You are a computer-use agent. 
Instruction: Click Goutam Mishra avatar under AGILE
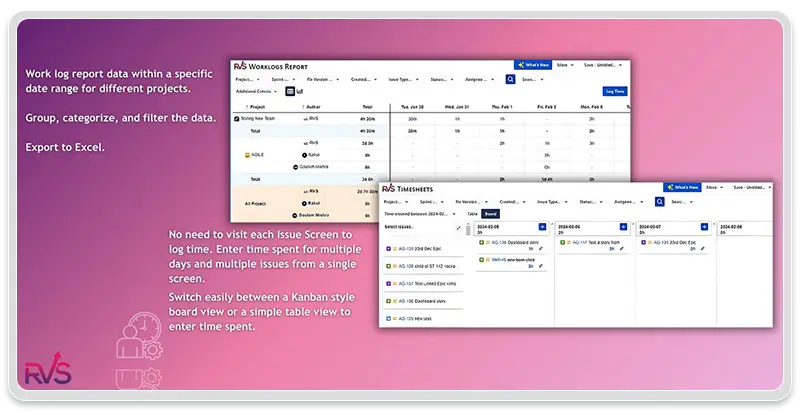tap(295, 167)
